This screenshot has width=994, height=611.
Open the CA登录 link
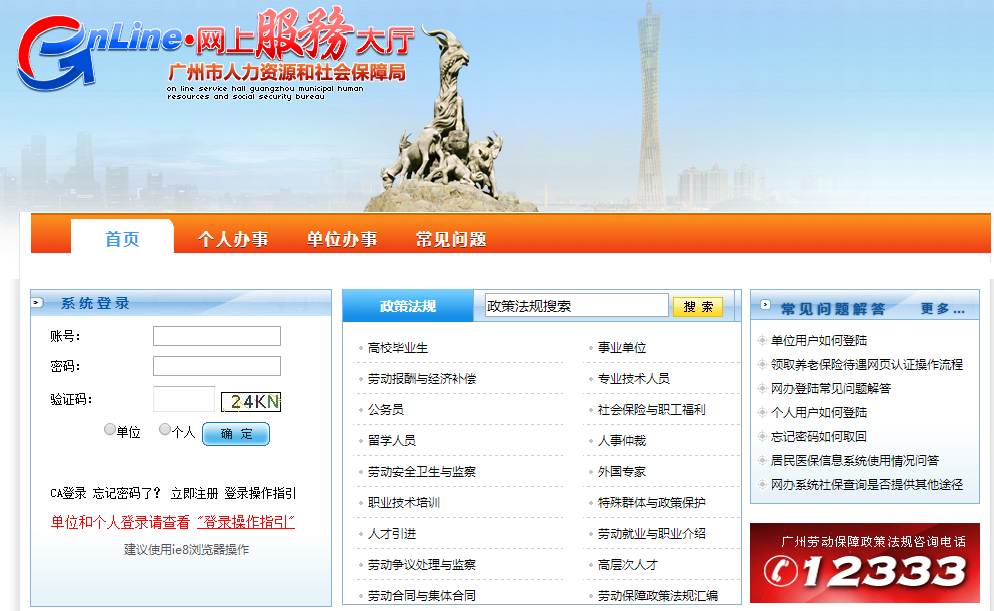pos(68,493)
